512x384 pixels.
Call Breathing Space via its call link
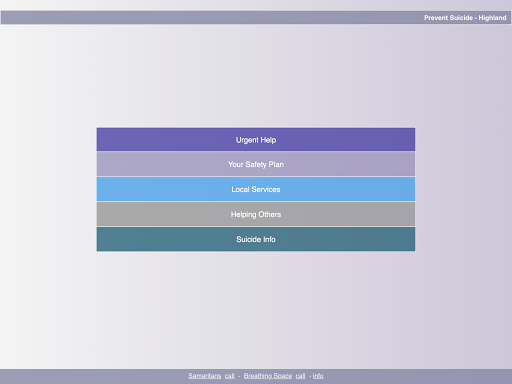click(x=300, y=376)
